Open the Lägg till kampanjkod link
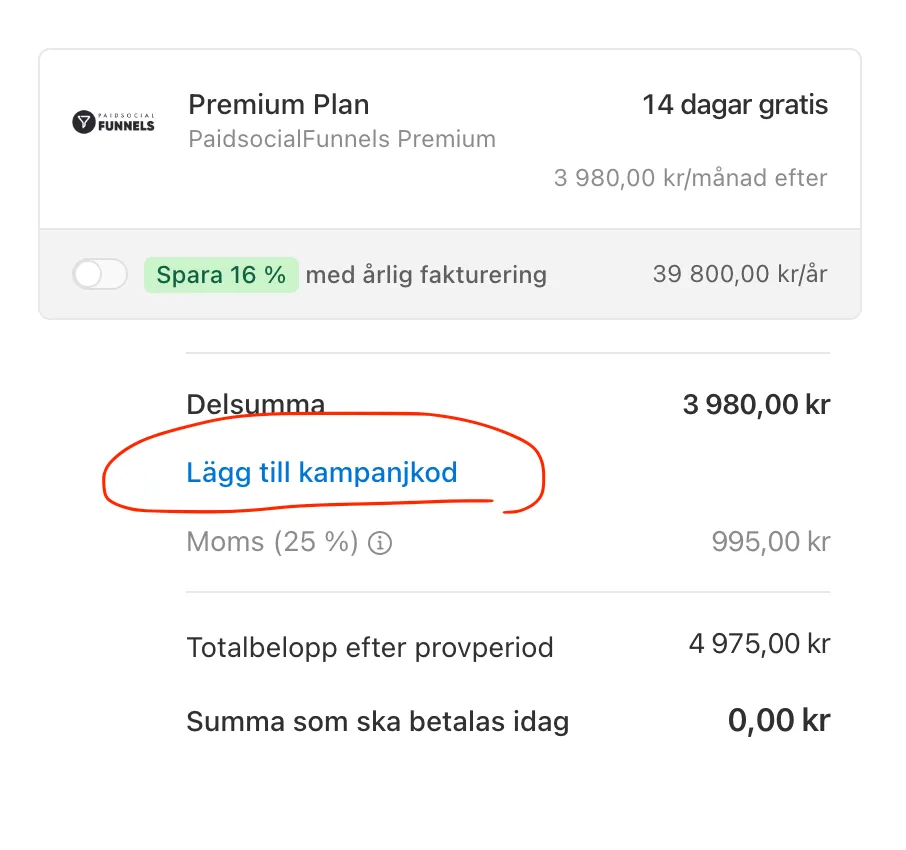906x850 pixels. tap(321, 473)
